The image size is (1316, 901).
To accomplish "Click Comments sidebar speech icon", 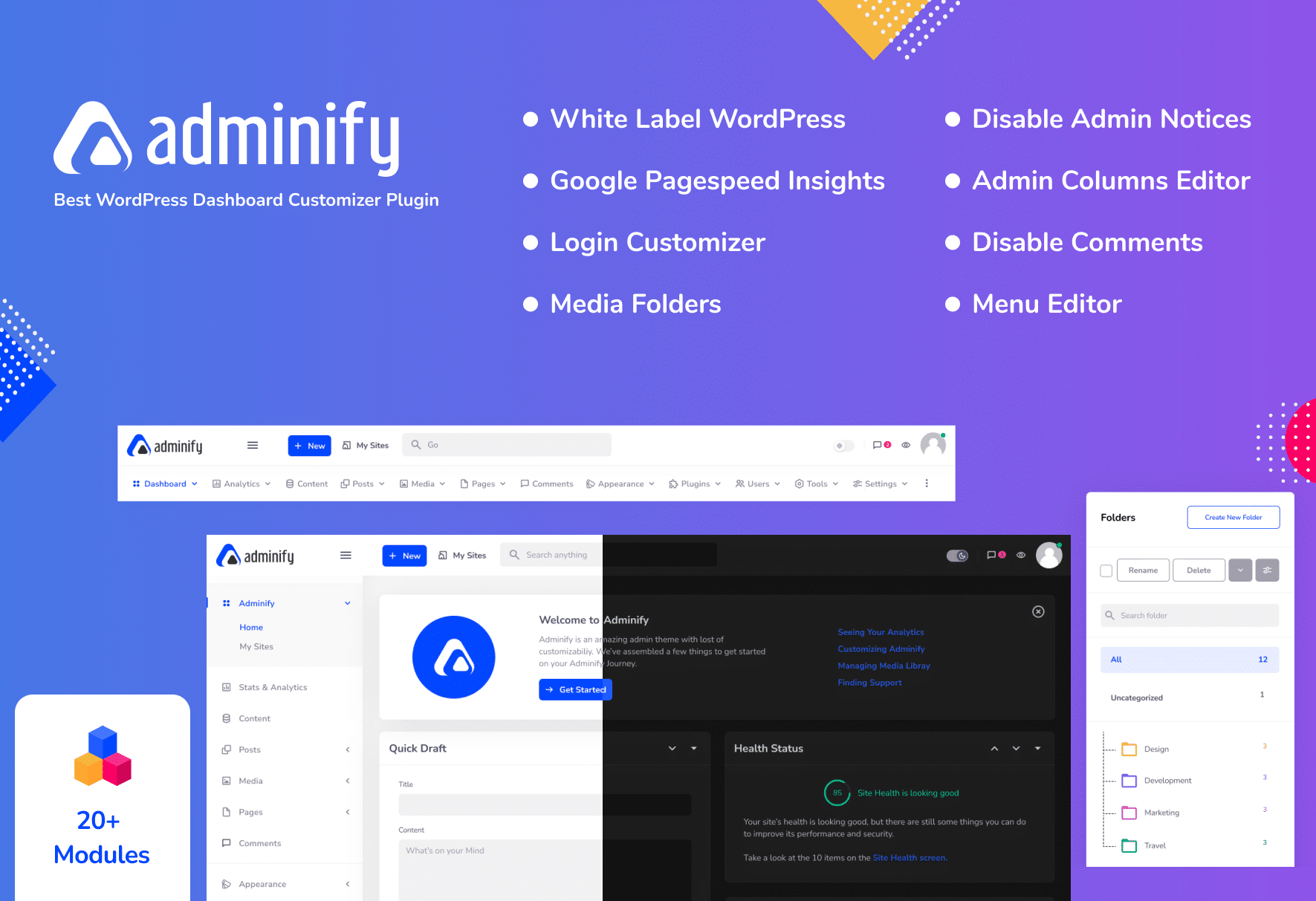I will coord(226,843).
